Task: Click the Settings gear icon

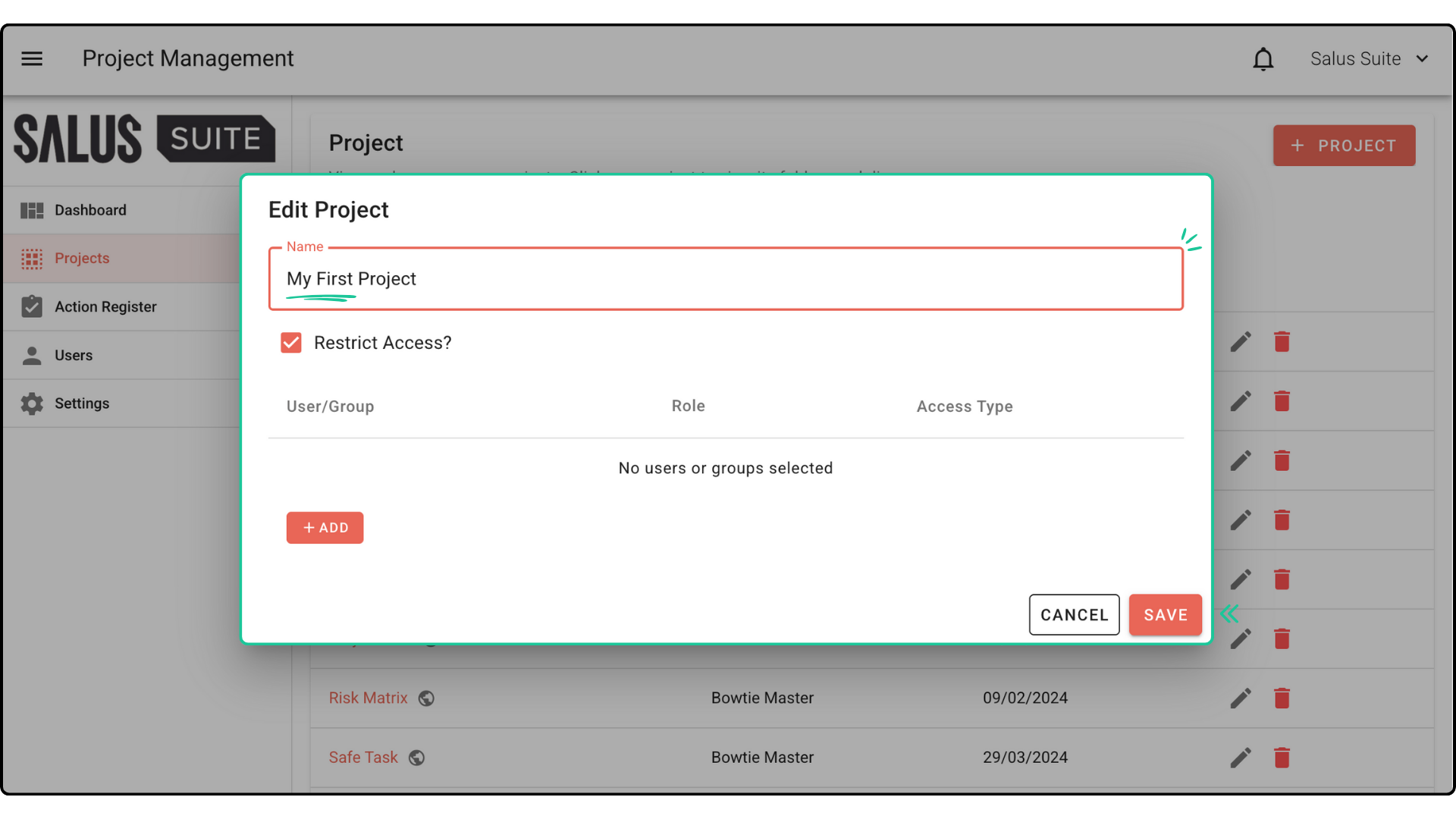Action: (32, 403)
